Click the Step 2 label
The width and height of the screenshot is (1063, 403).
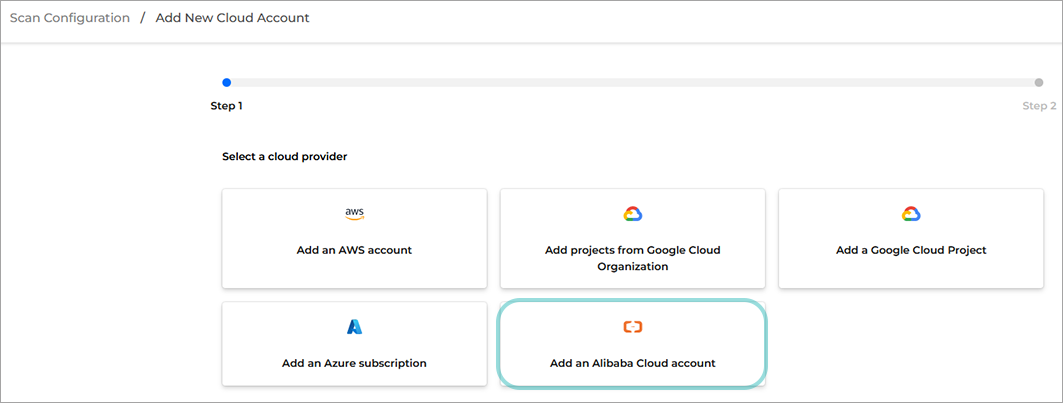click(x=1039, y=106)
